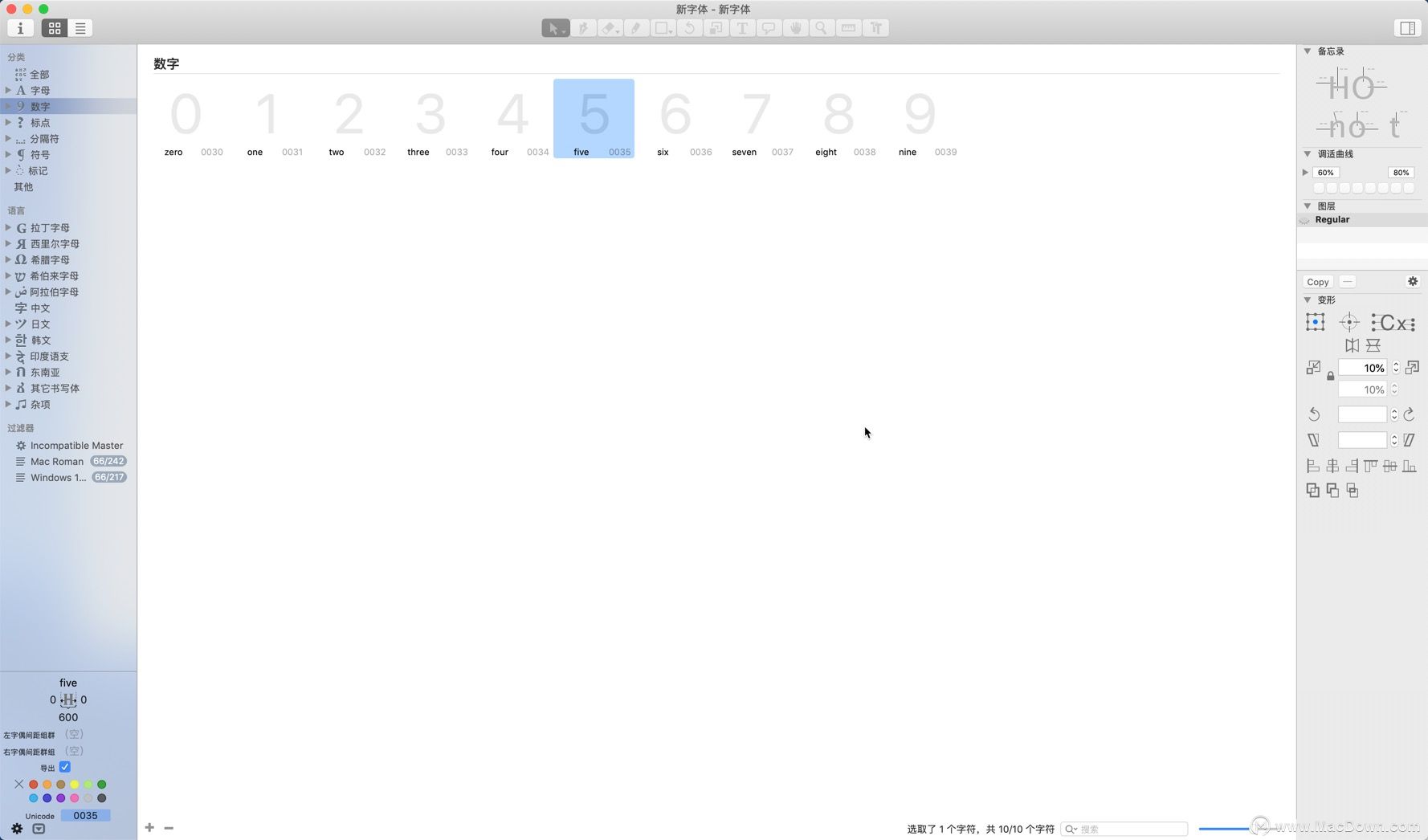Flip selection horizontally in transform panel
Viewport: 1428px width, 840px height.
coord(1353,345)
